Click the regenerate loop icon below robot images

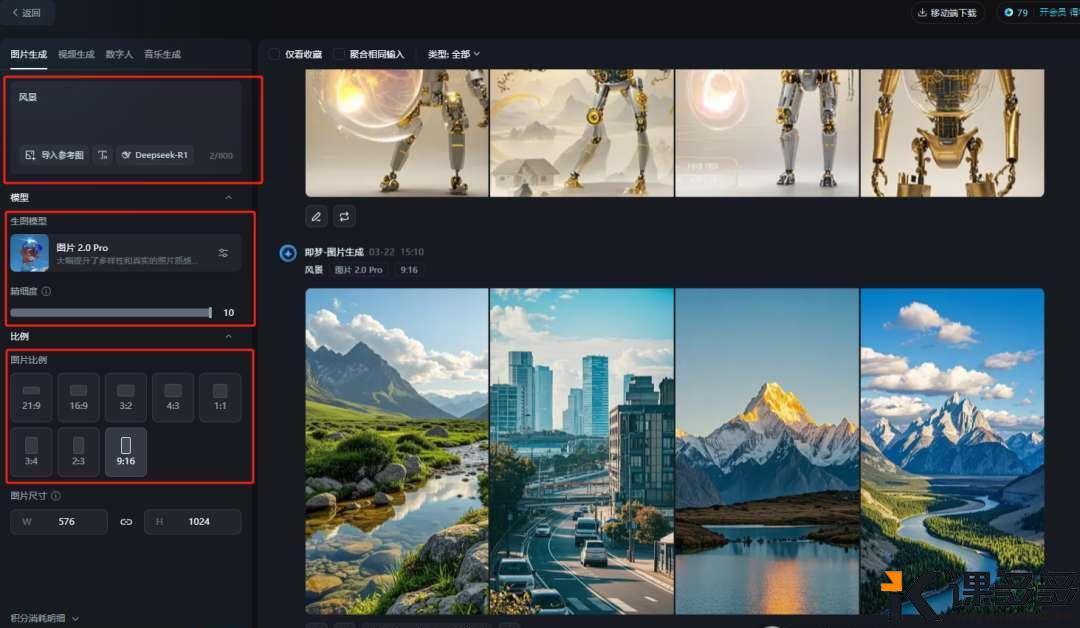click(344, 216)
